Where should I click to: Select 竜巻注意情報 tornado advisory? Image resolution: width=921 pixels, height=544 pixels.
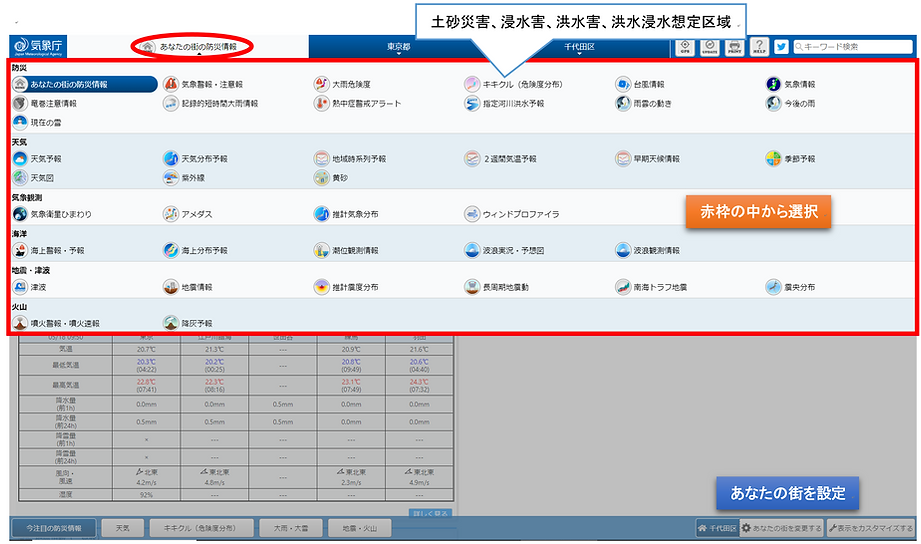[x=45, y=103]
